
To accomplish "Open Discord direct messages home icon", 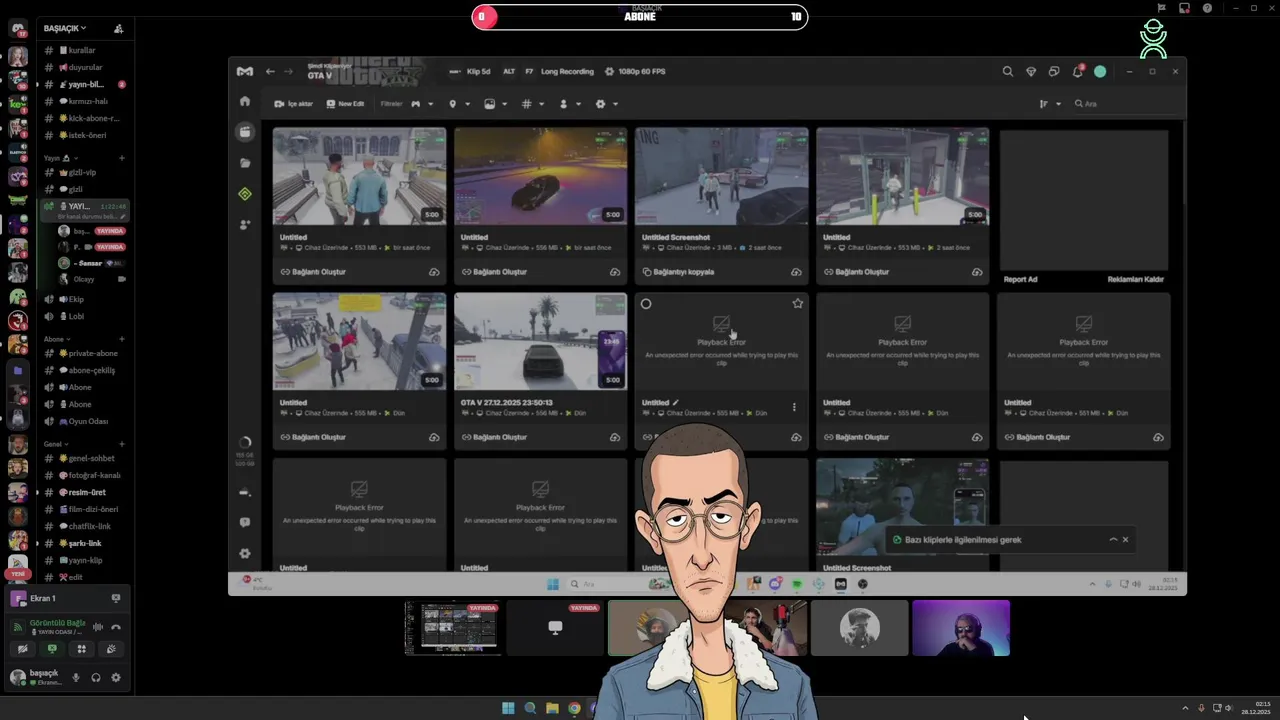I will coord(17,27).
